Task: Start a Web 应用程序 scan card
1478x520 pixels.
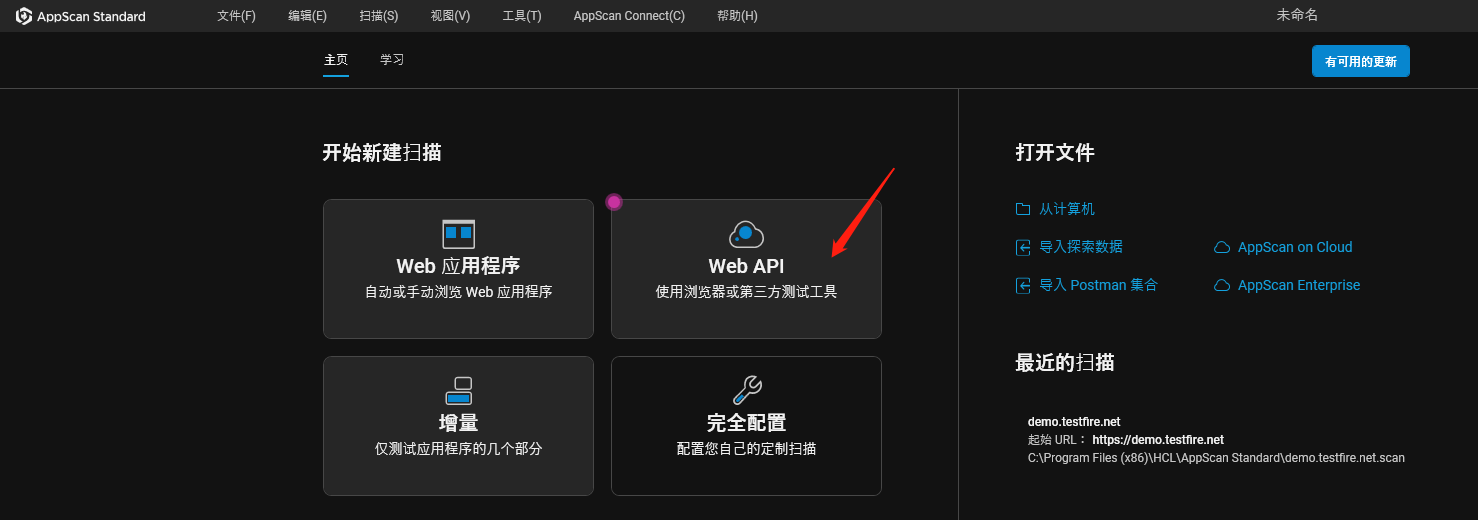Action: (458, 269)
